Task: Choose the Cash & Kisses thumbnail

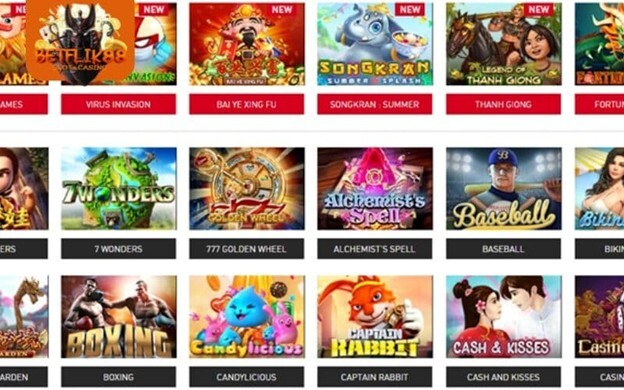Action: [503, 317]
